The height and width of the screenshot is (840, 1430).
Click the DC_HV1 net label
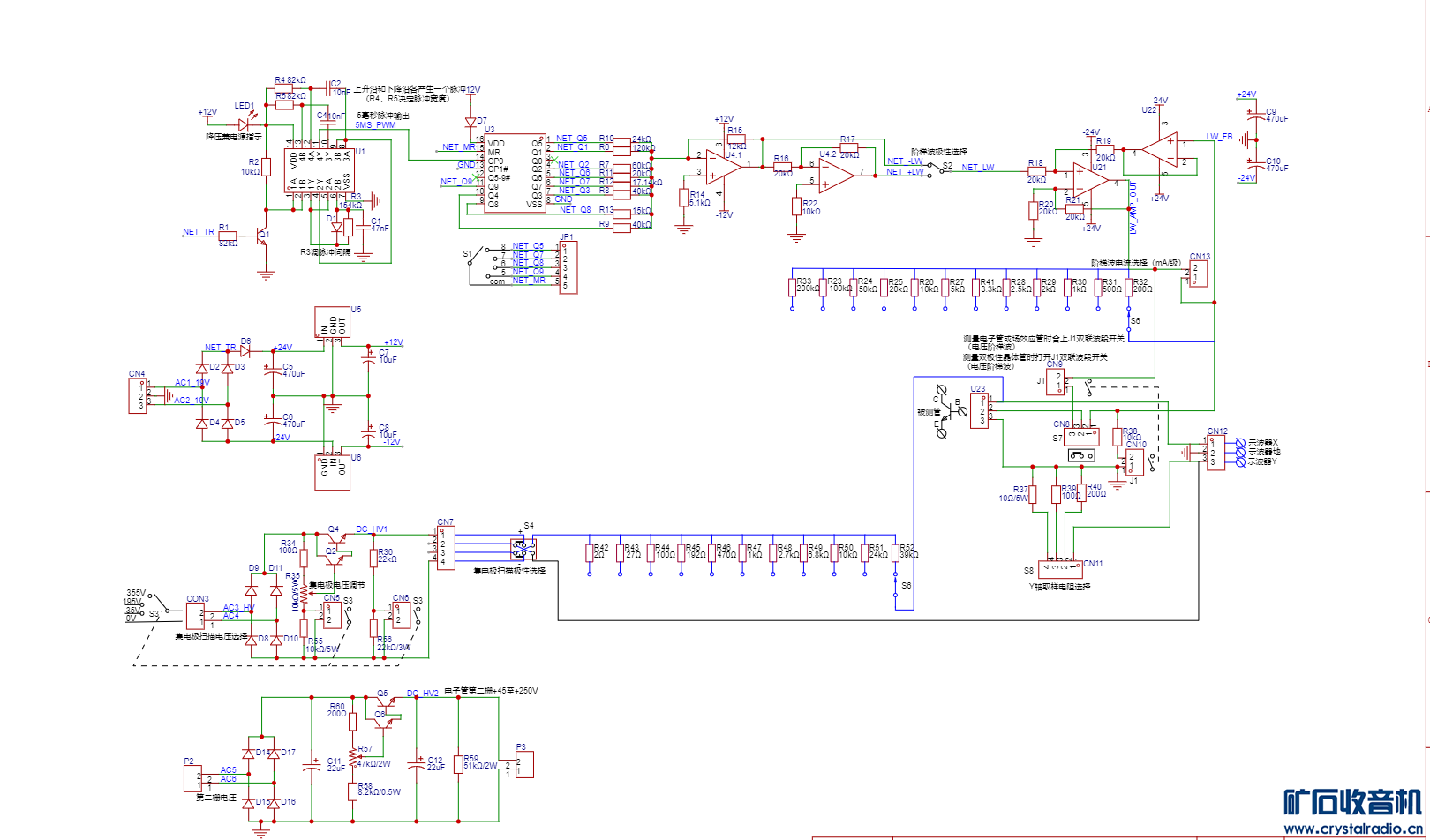pos(371,529)
